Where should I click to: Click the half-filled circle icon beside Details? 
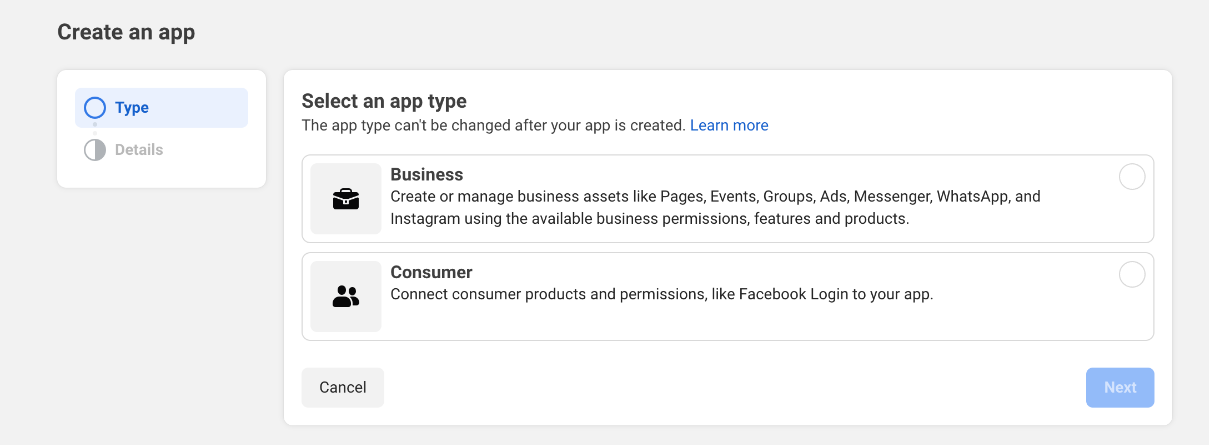95,150
